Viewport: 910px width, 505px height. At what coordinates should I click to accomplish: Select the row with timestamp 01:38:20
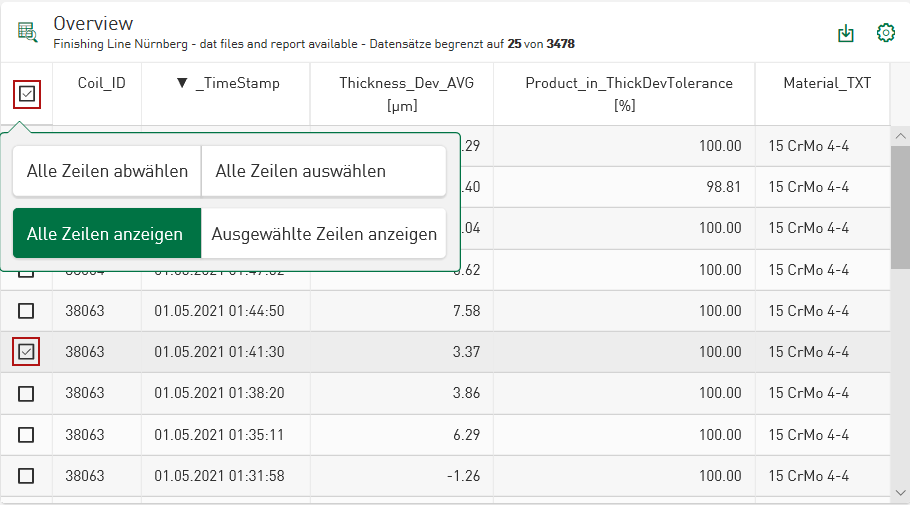point(27,393)
